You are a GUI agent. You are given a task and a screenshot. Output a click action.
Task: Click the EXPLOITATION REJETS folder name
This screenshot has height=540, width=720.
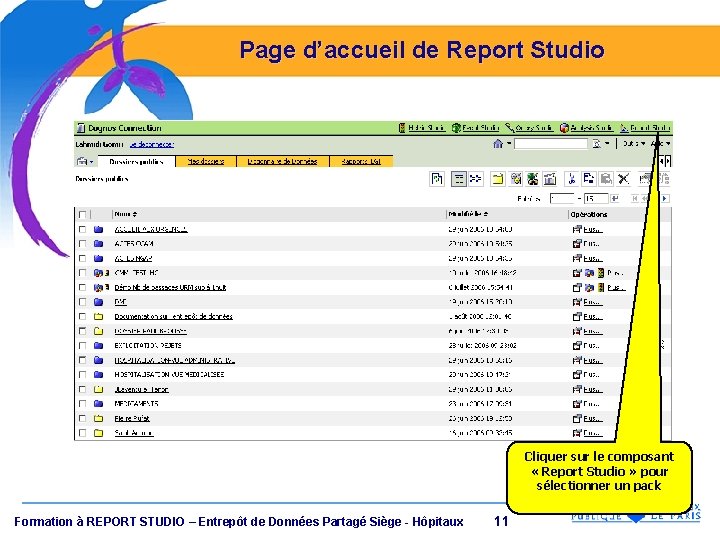click(148, 345)
